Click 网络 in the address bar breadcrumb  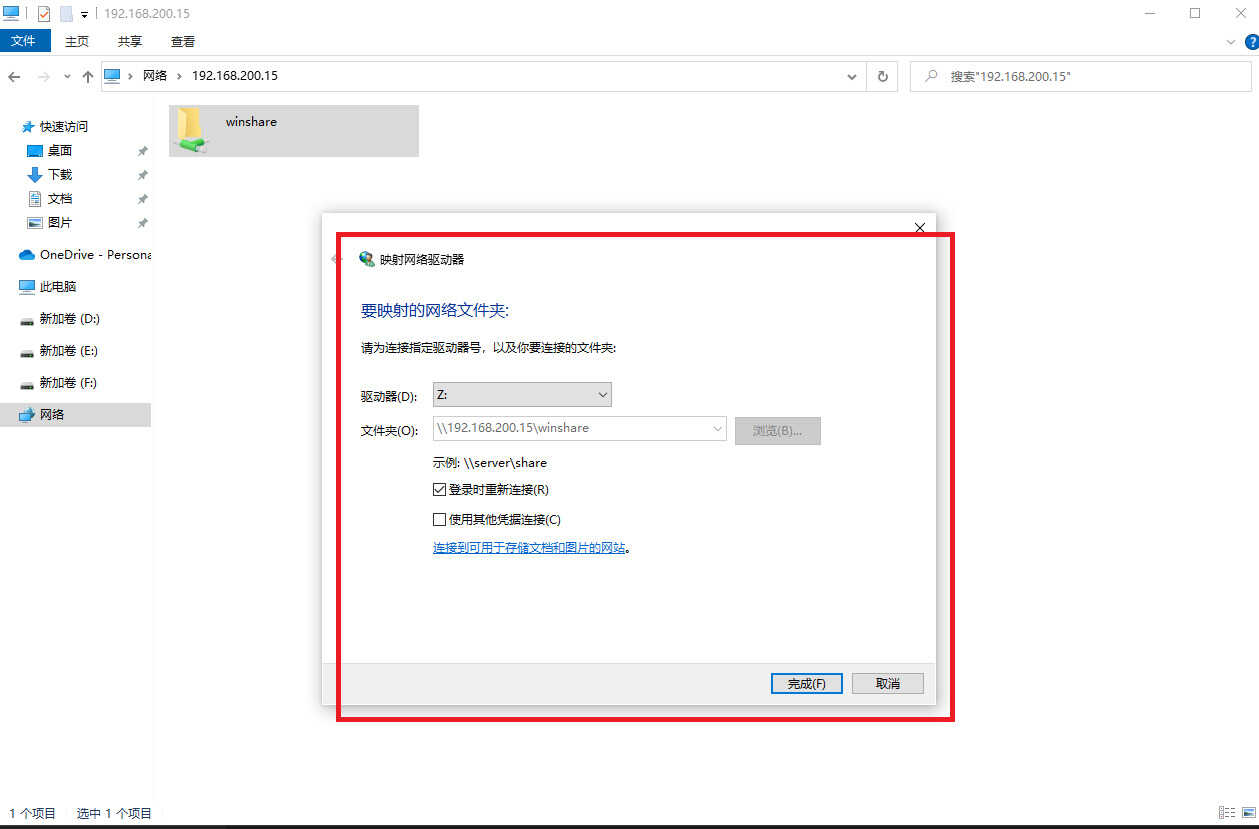(155, 76)
